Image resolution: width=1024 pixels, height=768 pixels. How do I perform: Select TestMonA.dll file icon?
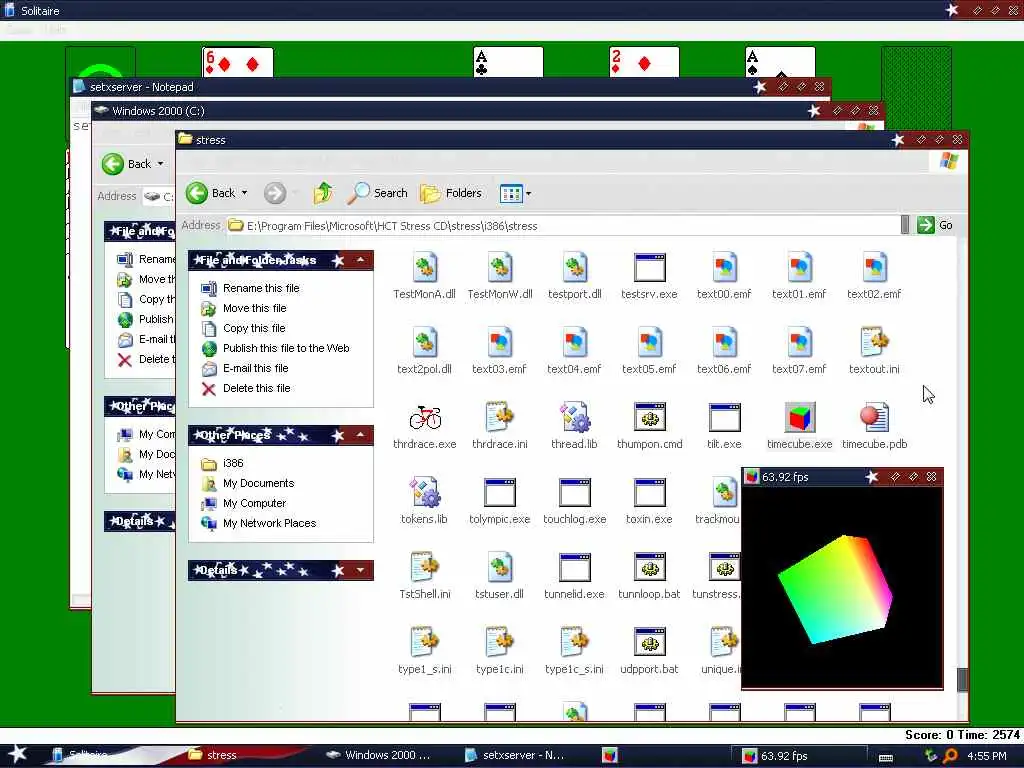(424, 268)
